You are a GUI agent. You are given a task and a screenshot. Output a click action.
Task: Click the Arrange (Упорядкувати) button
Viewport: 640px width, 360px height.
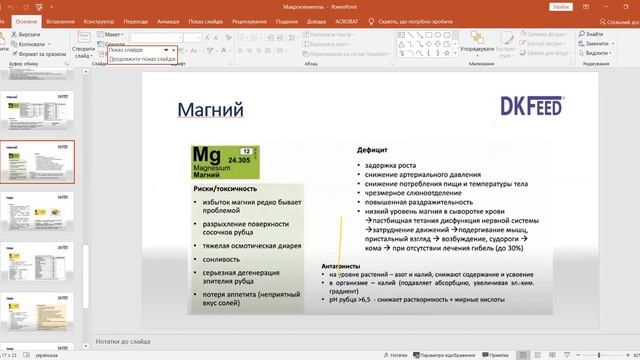coord(477,43)
